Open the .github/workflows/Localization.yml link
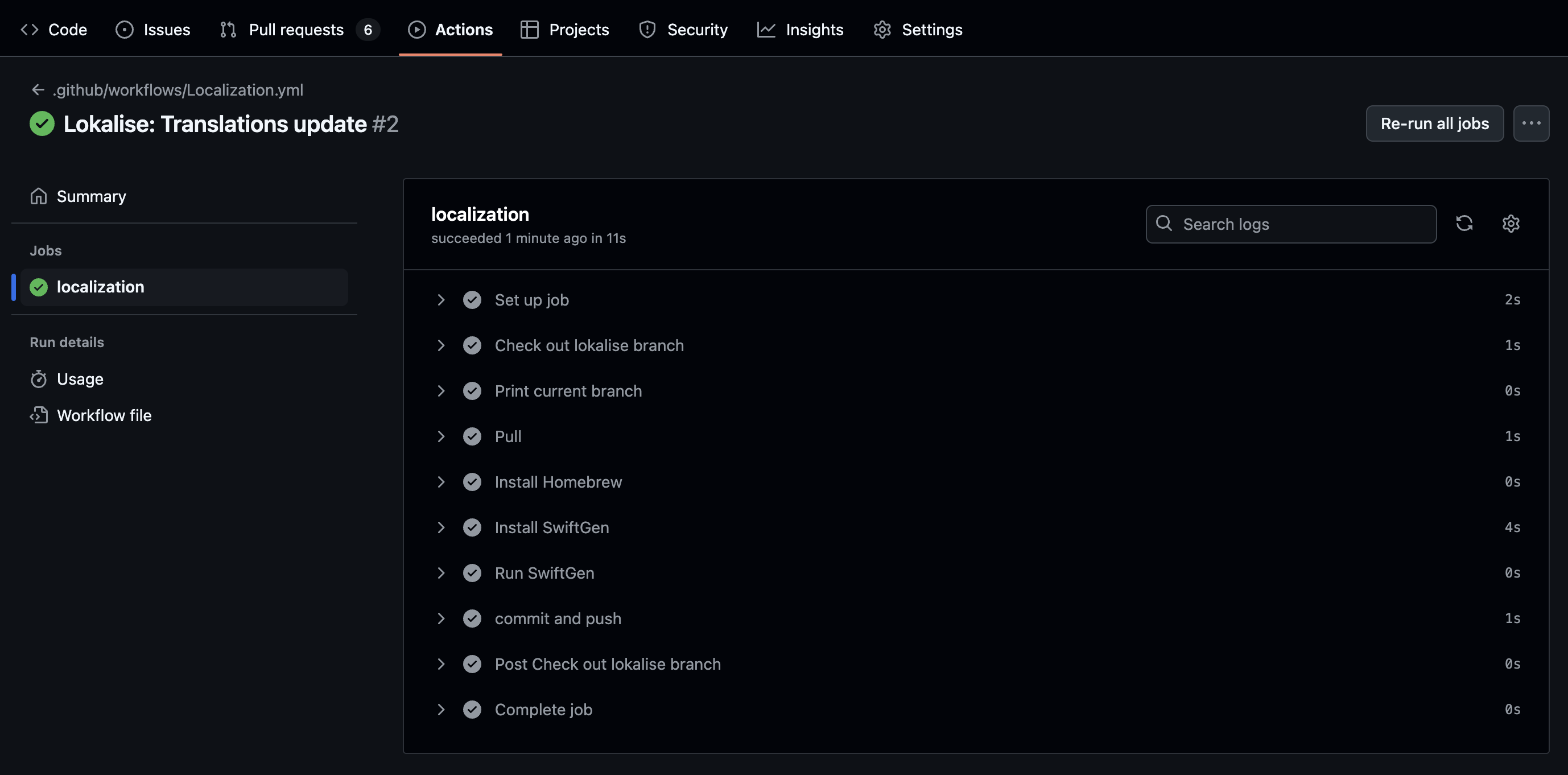Image resolution: width=1568 pixels, height=775 pixels. [178, 90]
